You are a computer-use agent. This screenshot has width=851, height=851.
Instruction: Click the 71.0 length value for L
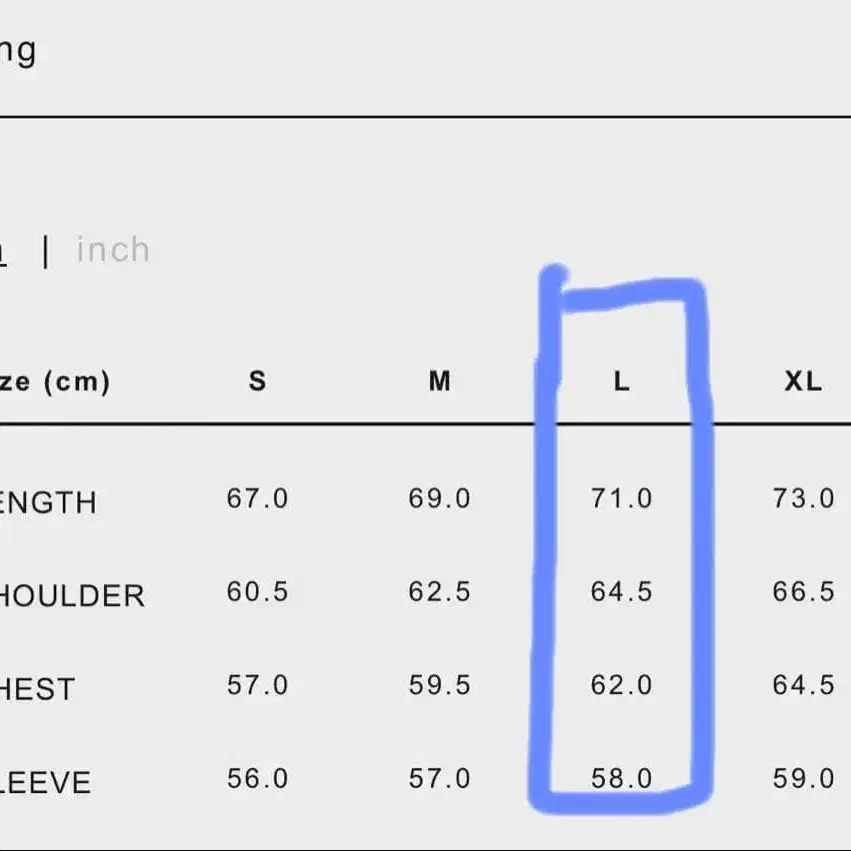click(621, 498)
